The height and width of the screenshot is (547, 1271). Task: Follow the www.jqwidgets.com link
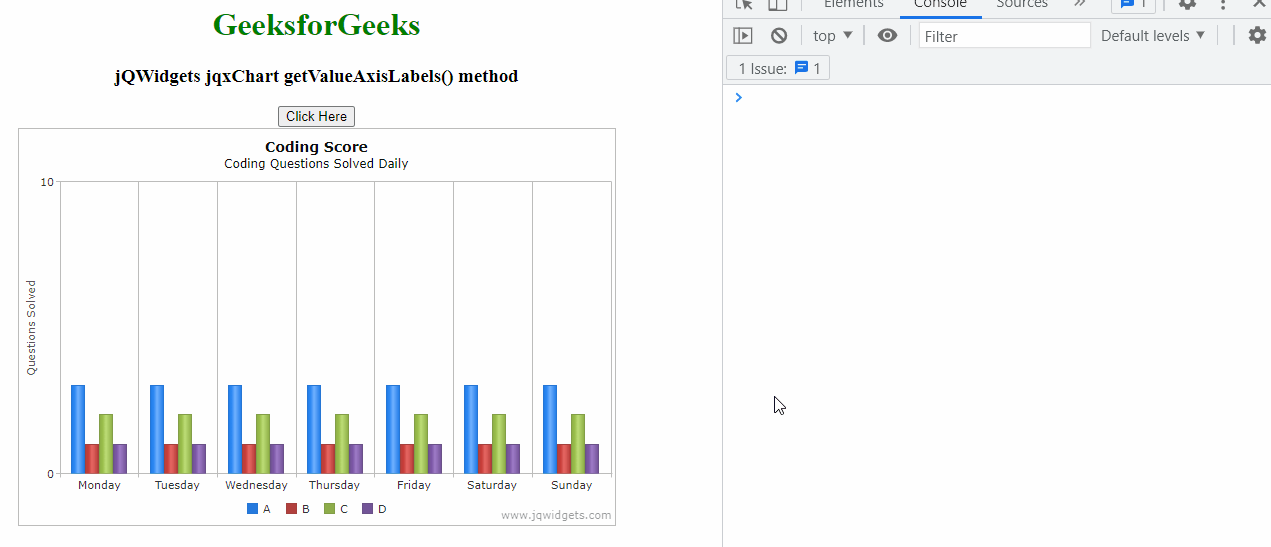[x=556, y=516]
